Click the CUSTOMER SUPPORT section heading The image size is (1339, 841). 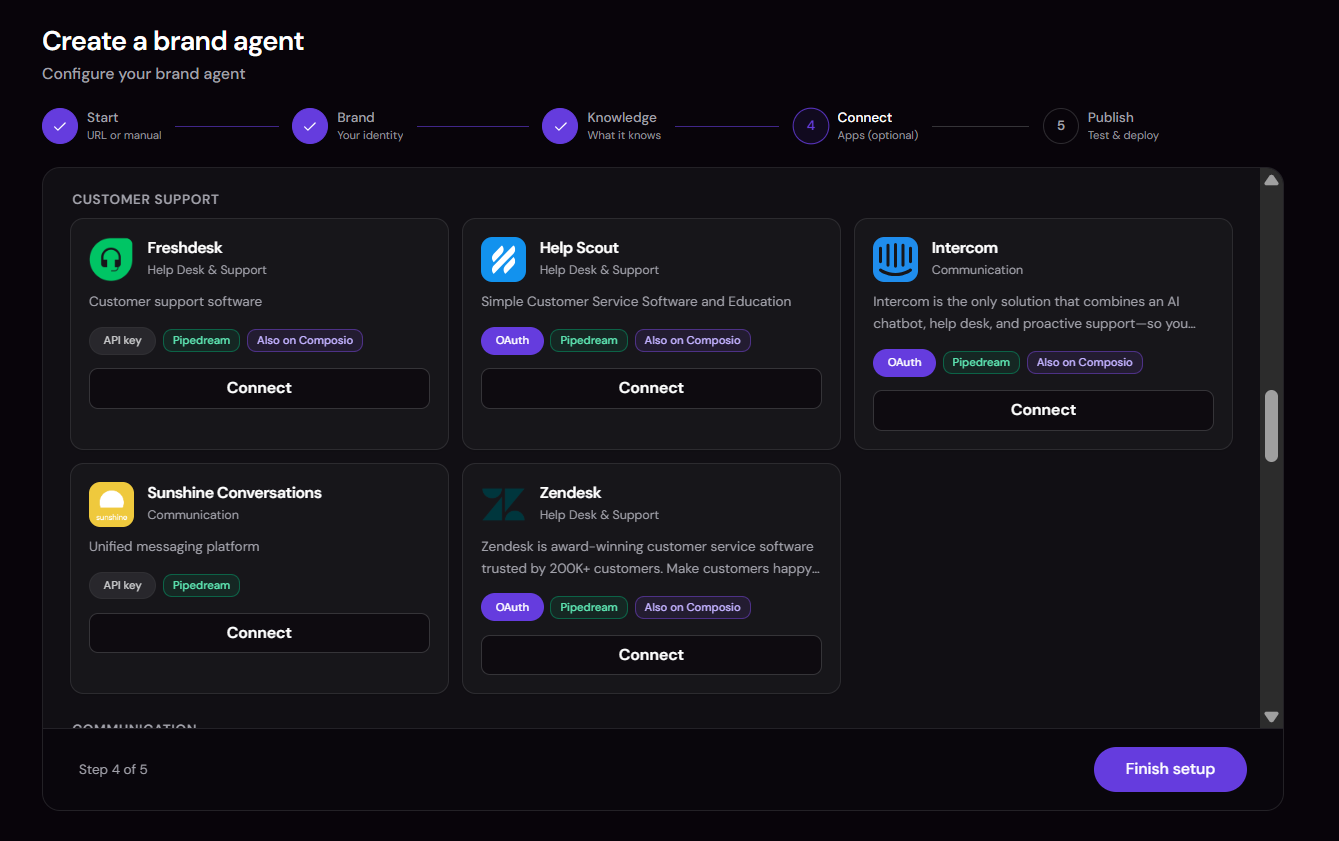coord(146,199)
